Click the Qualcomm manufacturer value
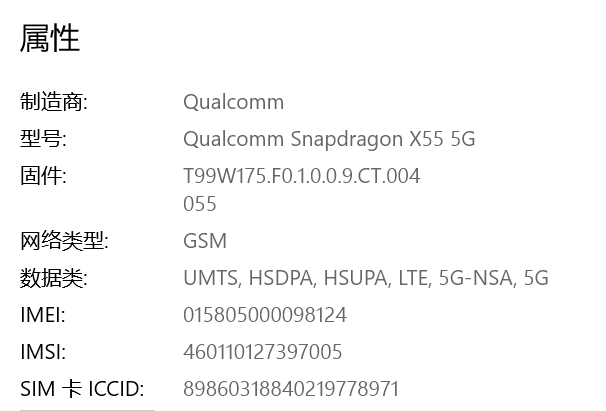The width and height of the screenshot is (606, 411). coord(233,102)
